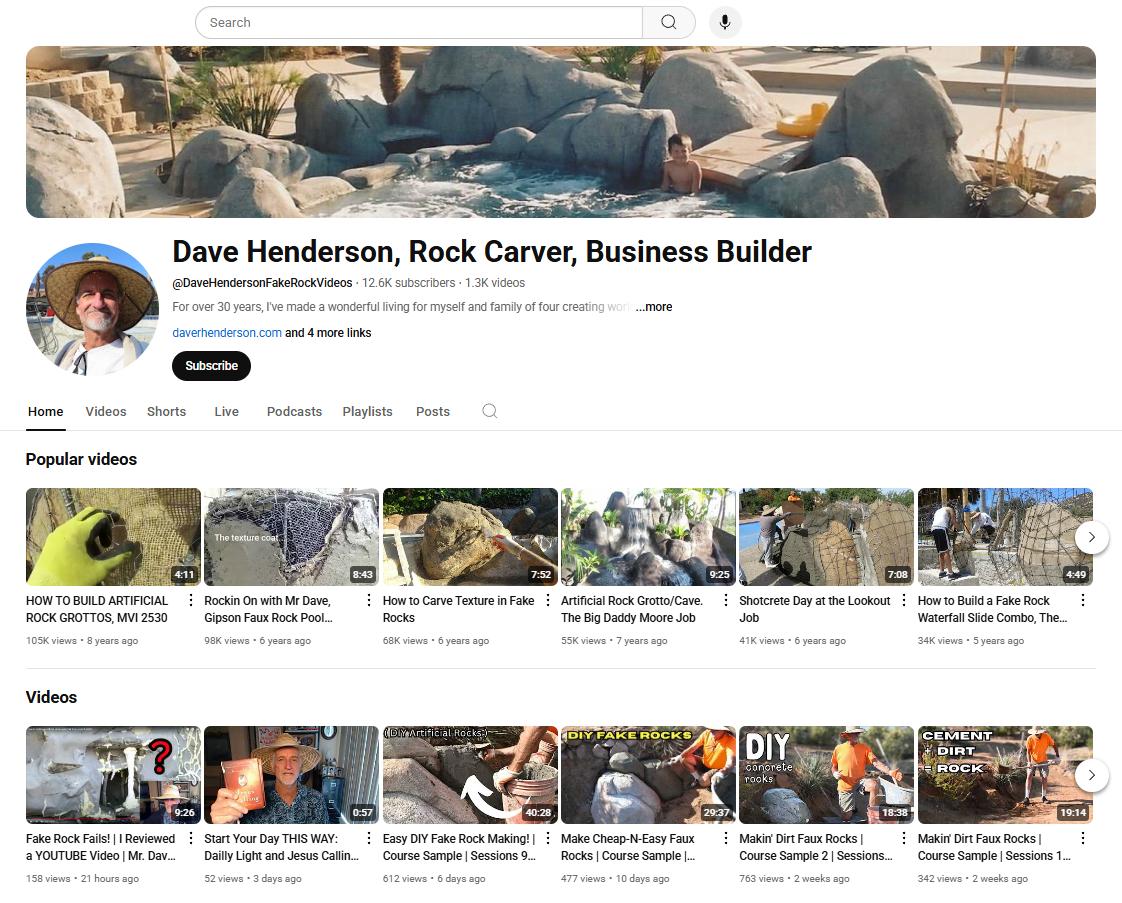Open options menu for Shotcrete Day video
This screenshot has width=1122, height=903.
[x=904, y=600]
